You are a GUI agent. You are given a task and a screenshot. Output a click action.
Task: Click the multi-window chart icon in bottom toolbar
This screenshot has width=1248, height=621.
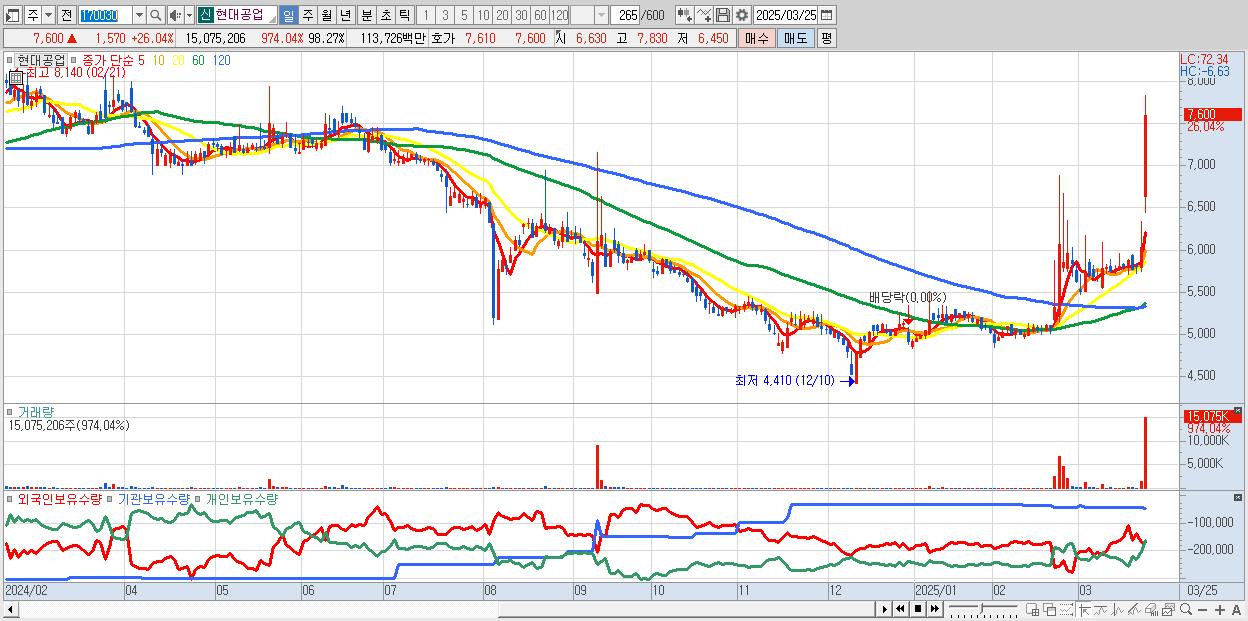[x=1033, y=609]
